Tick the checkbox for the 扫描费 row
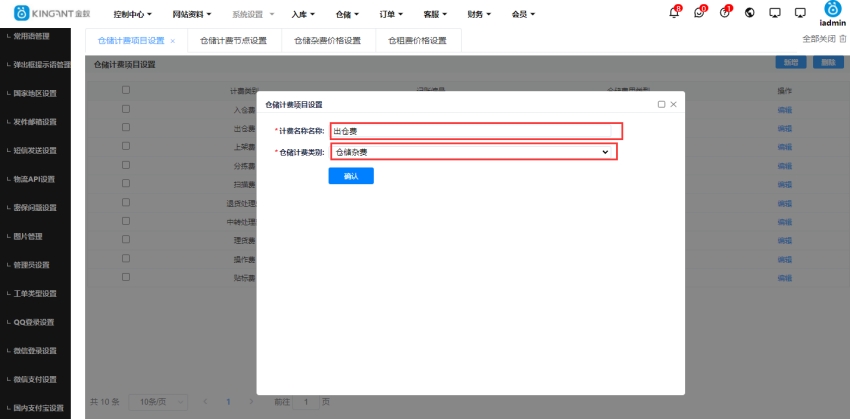This screenshot has height=419, width=851. click(126, 183)
